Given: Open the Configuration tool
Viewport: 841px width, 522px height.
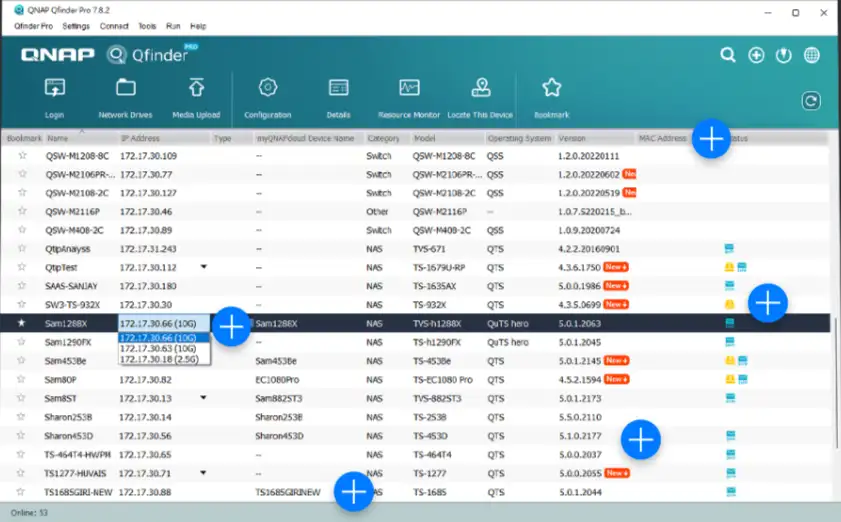Looking at the screenshot, I should [x=268, y=87].
